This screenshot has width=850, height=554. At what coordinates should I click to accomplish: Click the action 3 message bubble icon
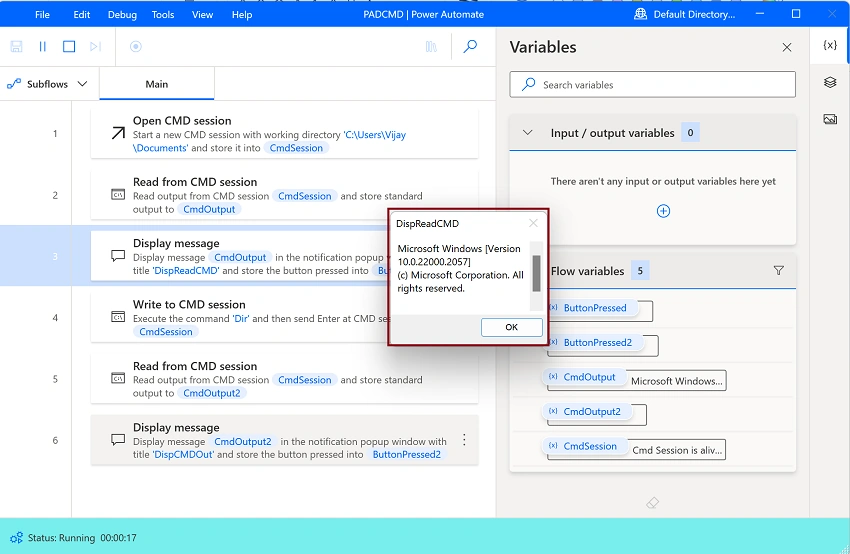click(118, 256)
